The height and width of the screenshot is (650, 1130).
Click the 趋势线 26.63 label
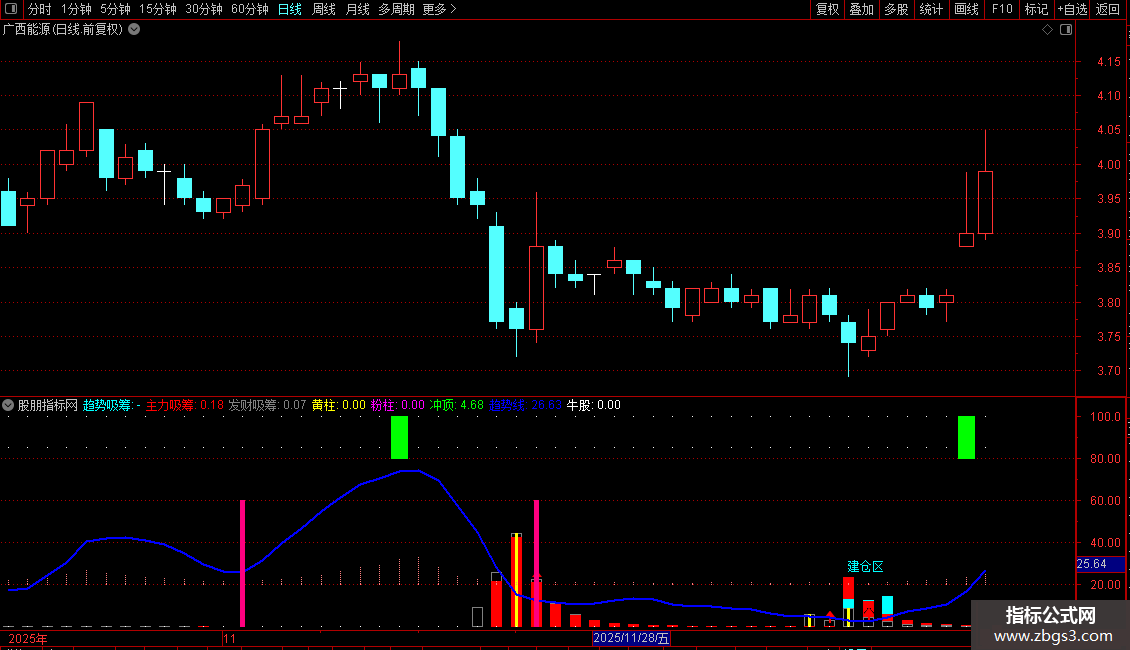pyautogui.click(x=525, y=405)
